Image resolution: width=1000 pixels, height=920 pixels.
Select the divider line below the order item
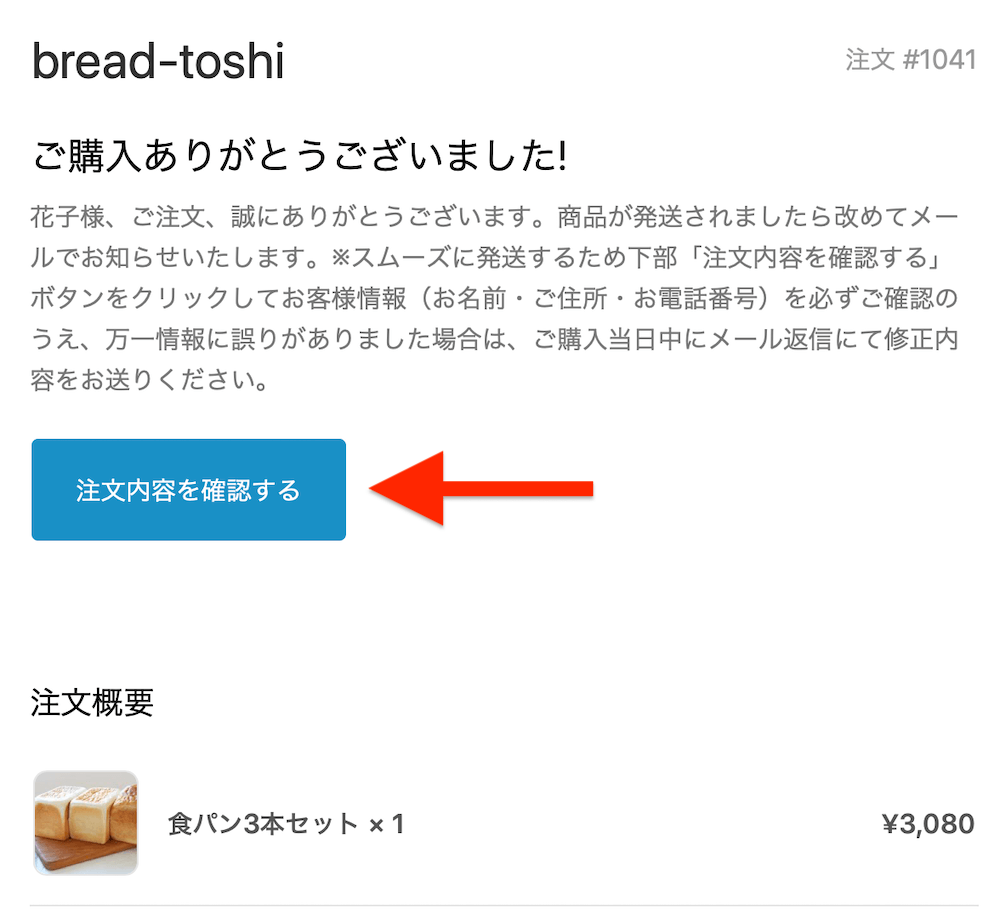pos(500,898)
